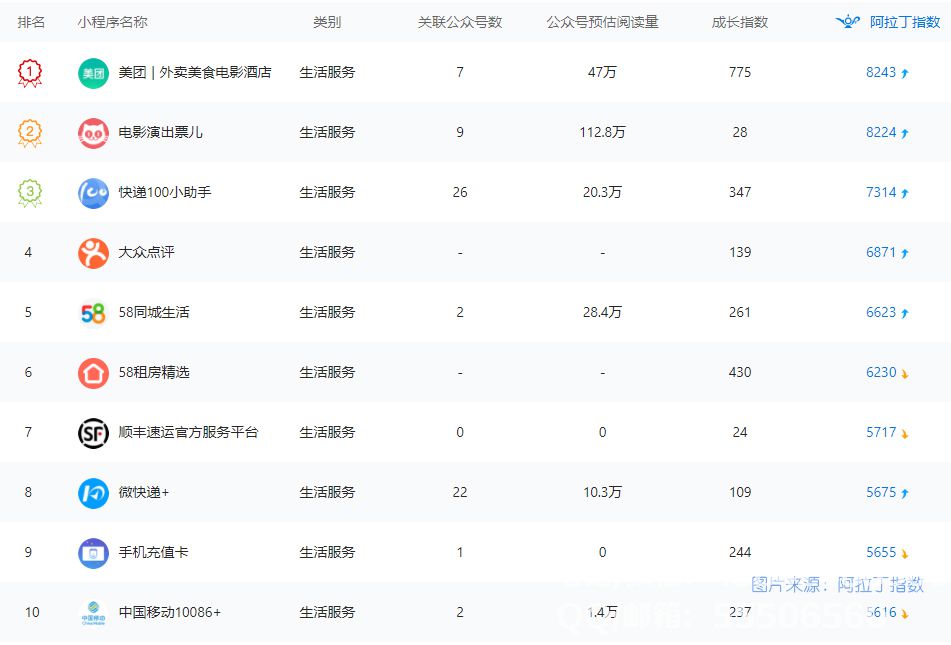Click the linked accounts count 26
This screenshot has height=645, width=951.
pyautogui.click(x=460, y=192)
